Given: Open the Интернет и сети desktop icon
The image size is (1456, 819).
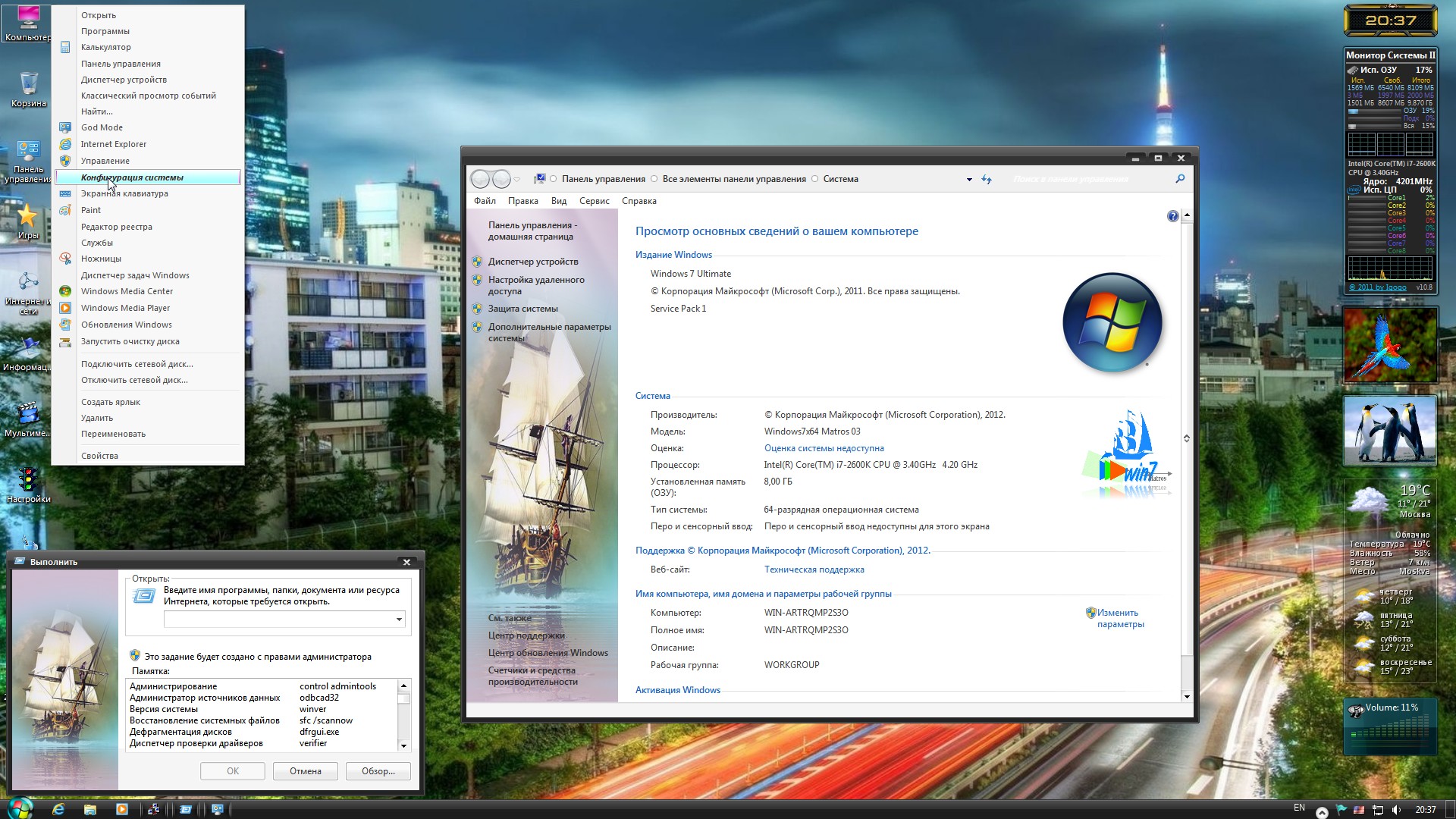Looking at the screenshot, I should pos(28,293).
